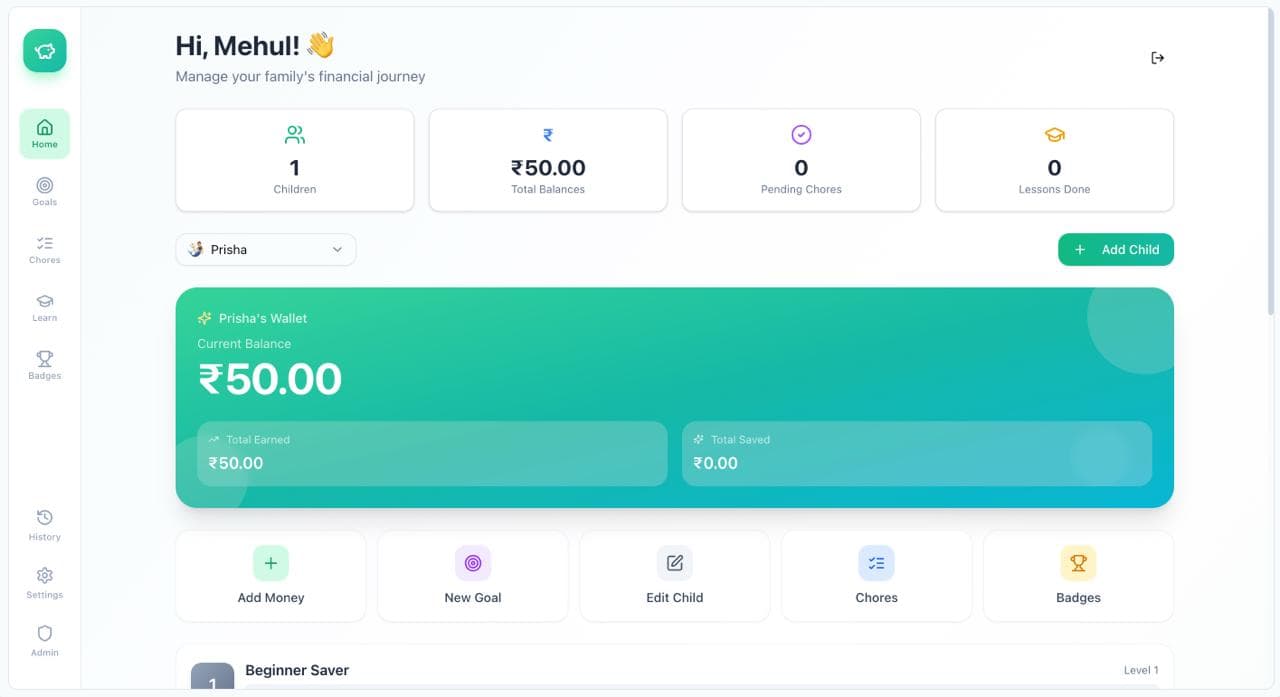Open the Goals page from sidebar

click(45, 191)
